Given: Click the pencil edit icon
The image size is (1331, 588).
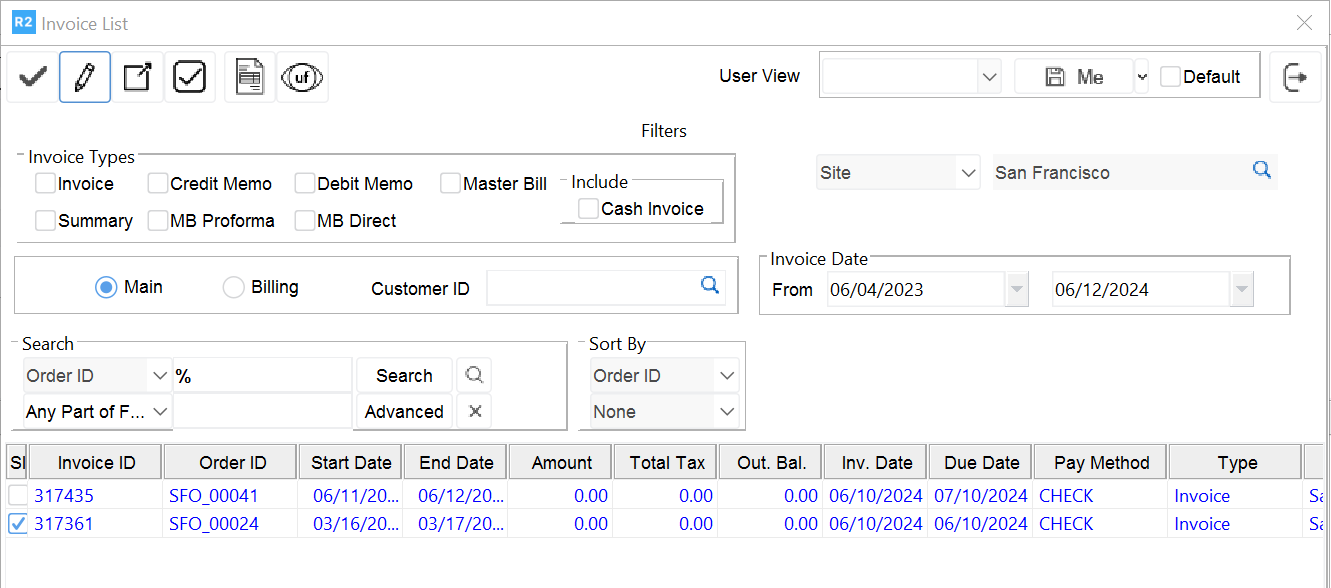Looking at the screenshot, I should (85, 78).
